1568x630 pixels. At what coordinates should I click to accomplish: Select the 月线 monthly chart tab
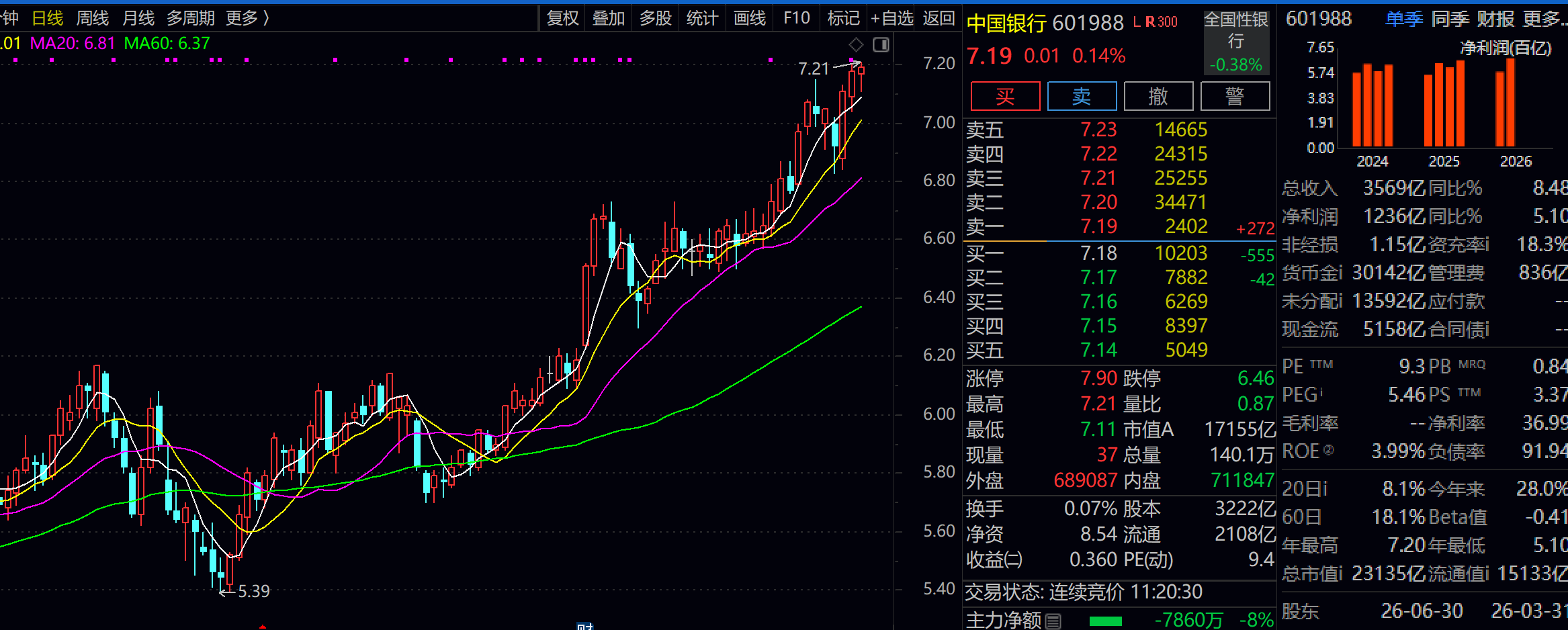(x=138, y=18)
